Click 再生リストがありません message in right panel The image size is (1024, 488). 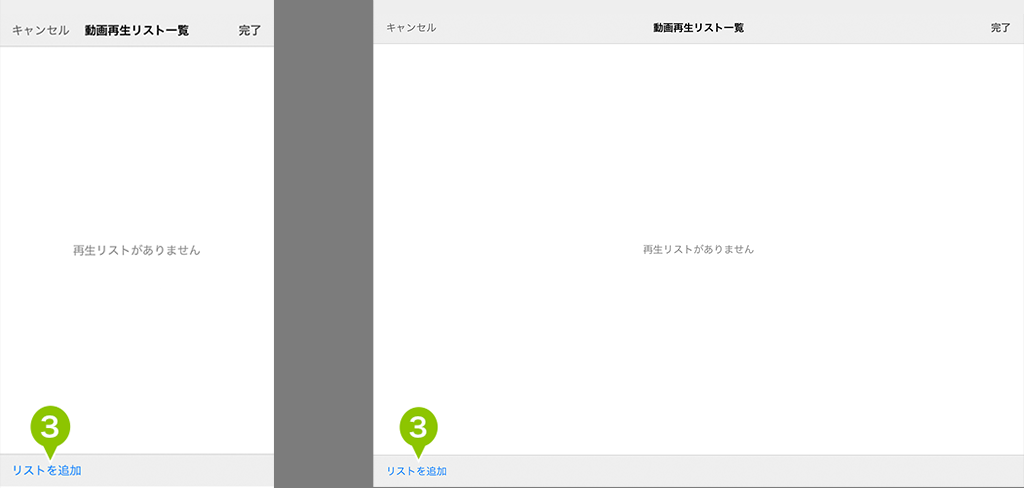tap(698, 249)
